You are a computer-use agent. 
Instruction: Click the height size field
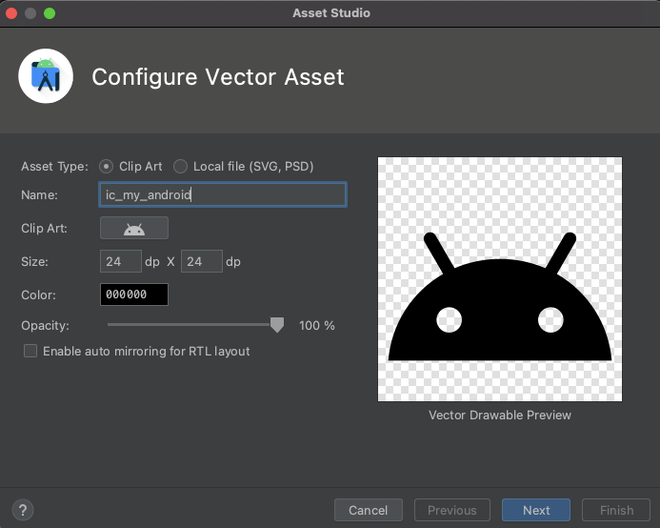[201, 262]
